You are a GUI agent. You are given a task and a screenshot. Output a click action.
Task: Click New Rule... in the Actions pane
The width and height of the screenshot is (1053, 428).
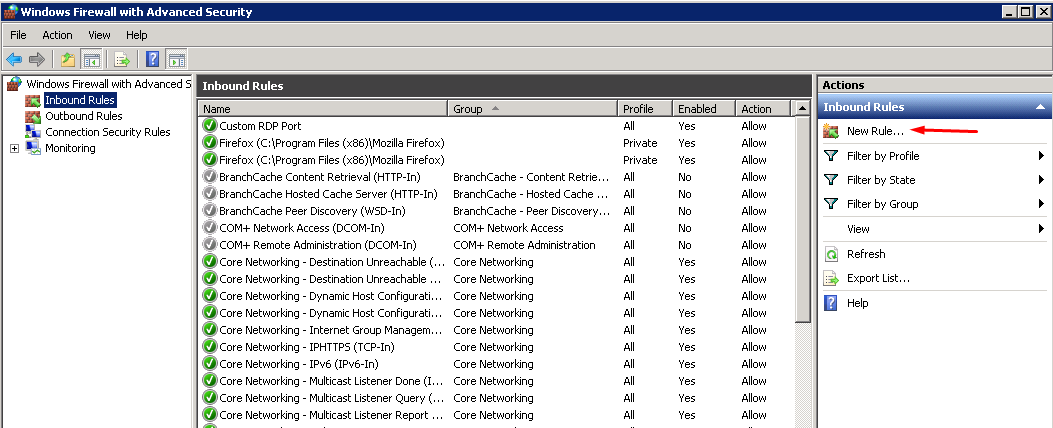coord(875,131)
